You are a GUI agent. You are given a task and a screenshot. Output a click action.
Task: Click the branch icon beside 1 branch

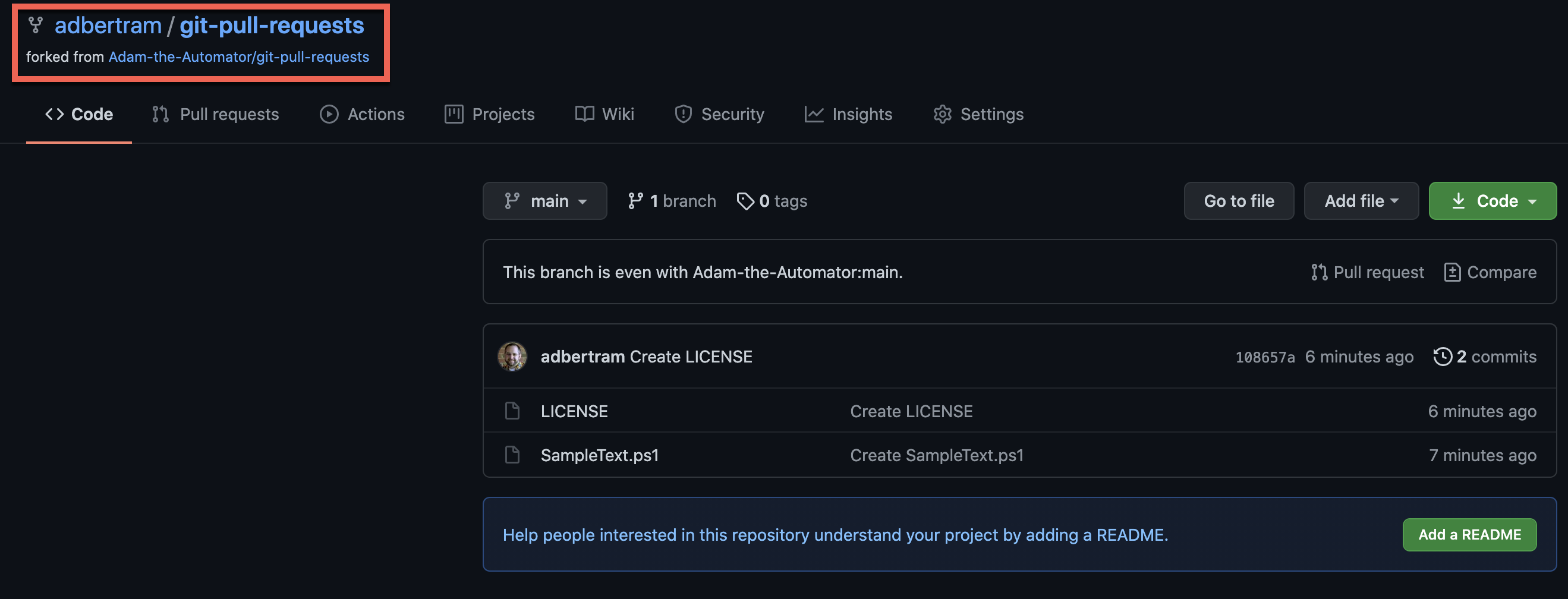(635, 201)
